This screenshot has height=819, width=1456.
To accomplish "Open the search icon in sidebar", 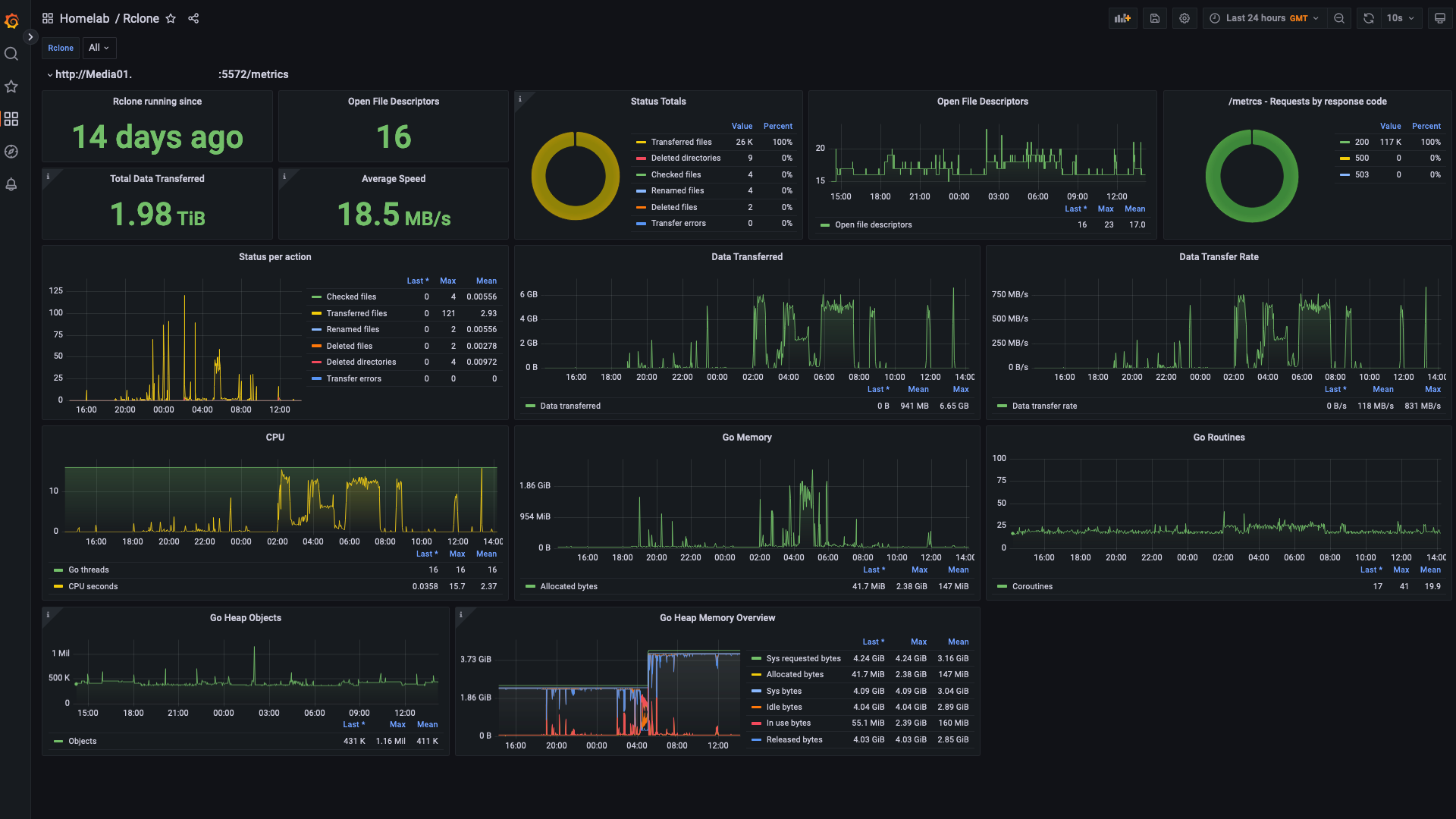I will (x=11, y=54).
